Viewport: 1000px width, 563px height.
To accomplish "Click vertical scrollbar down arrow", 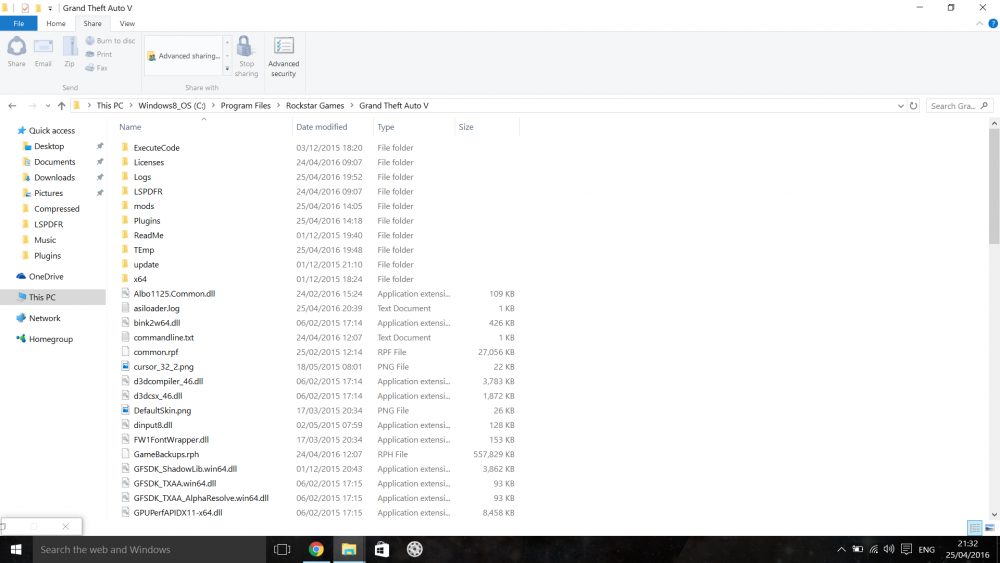I will (x=994, y=515).
